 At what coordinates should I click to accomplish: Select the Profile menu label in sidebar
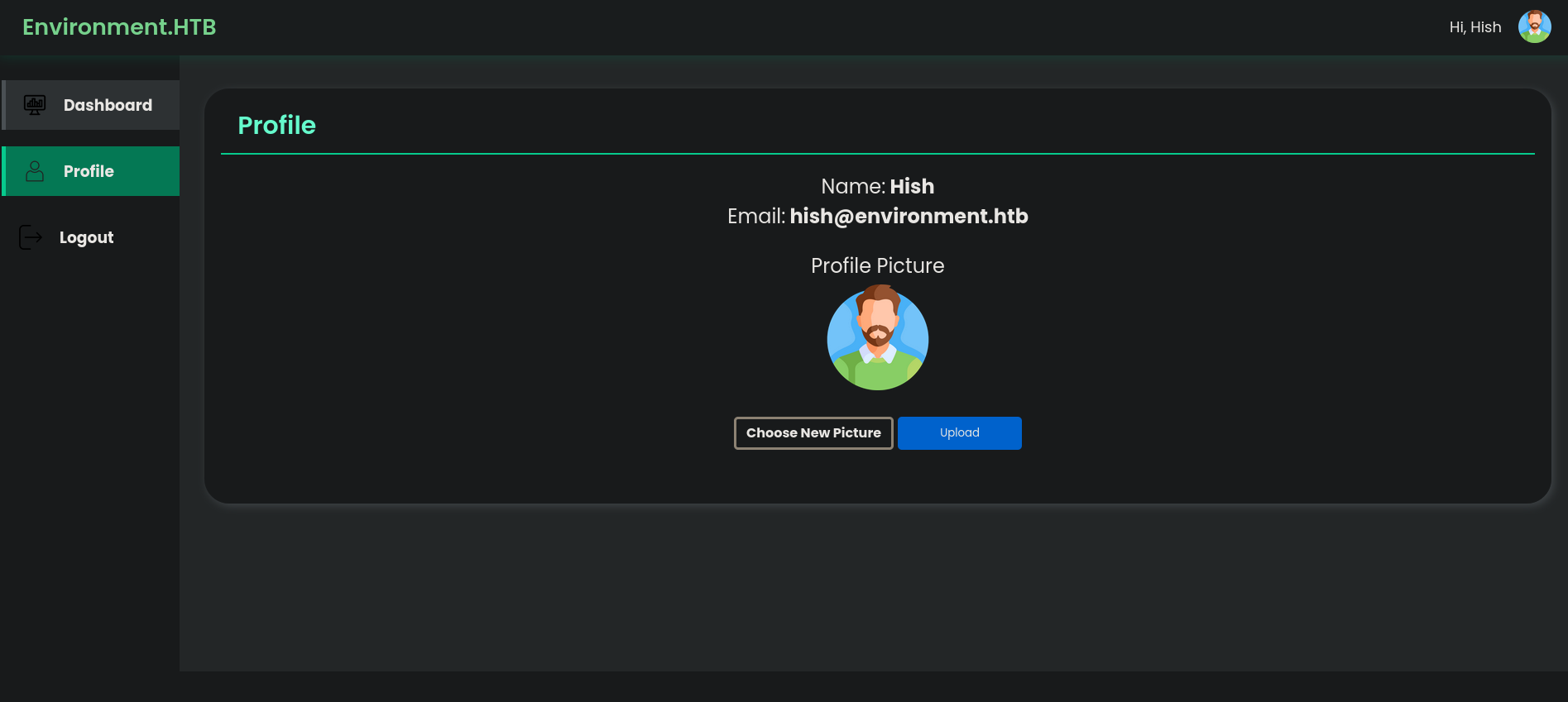click(x=89, y=171)
